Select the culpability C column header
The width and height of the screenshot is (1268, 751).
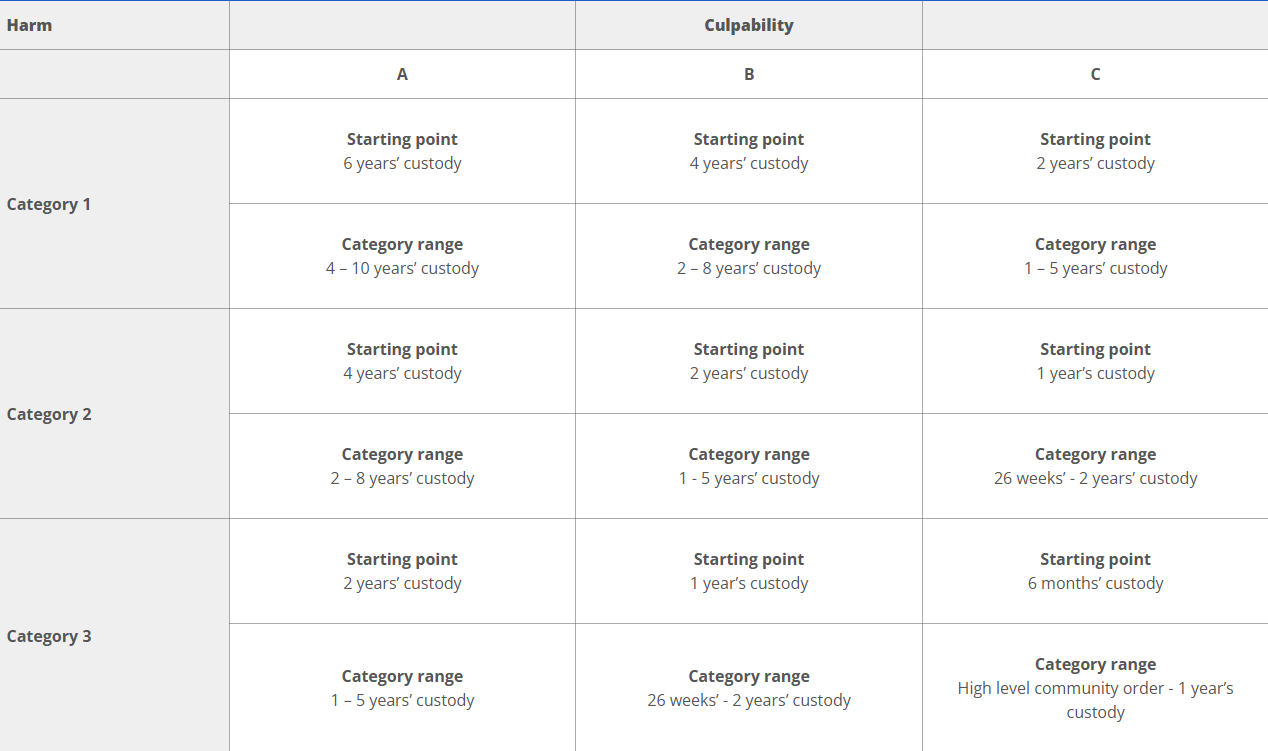tap(1095, 74)
